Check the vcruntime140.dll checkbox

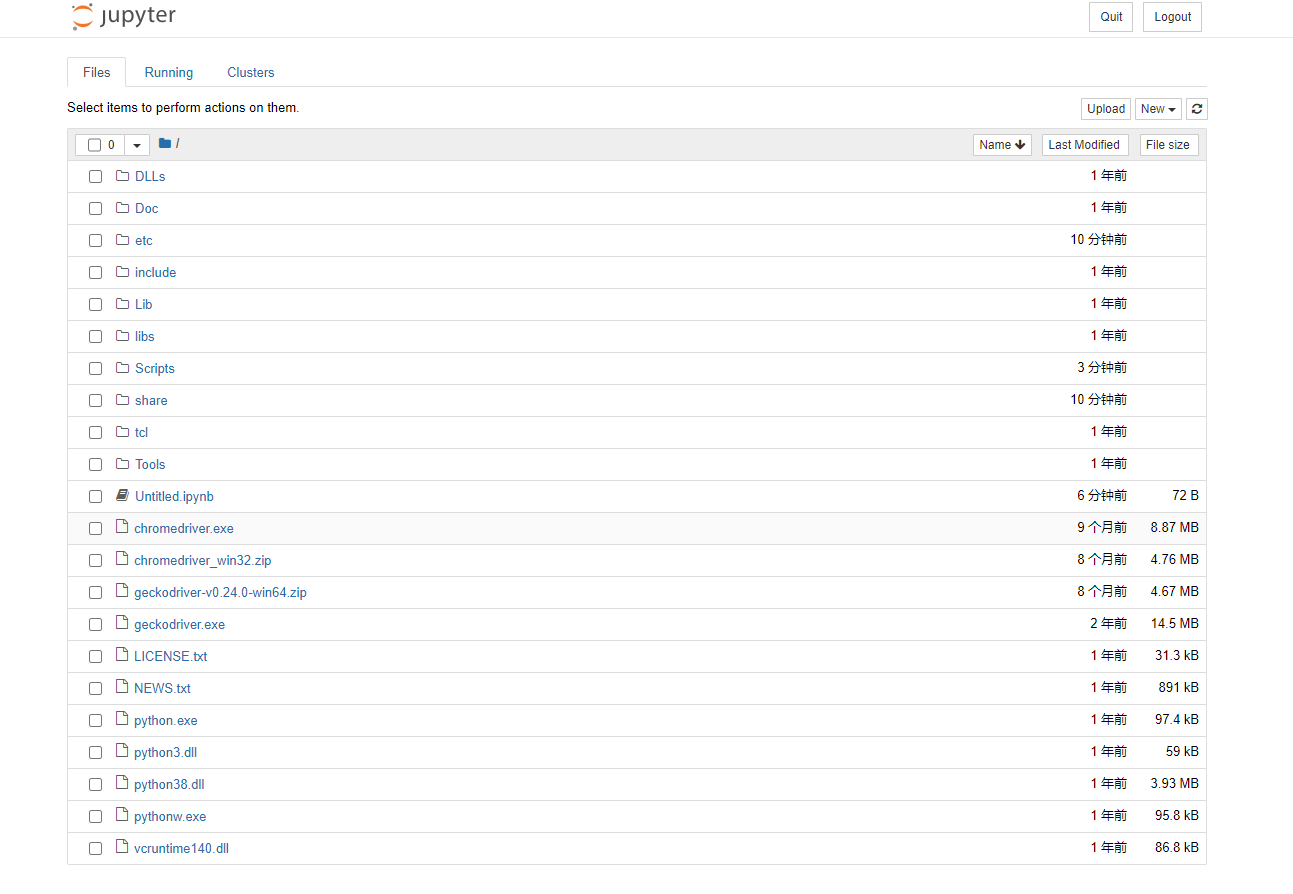95,849
